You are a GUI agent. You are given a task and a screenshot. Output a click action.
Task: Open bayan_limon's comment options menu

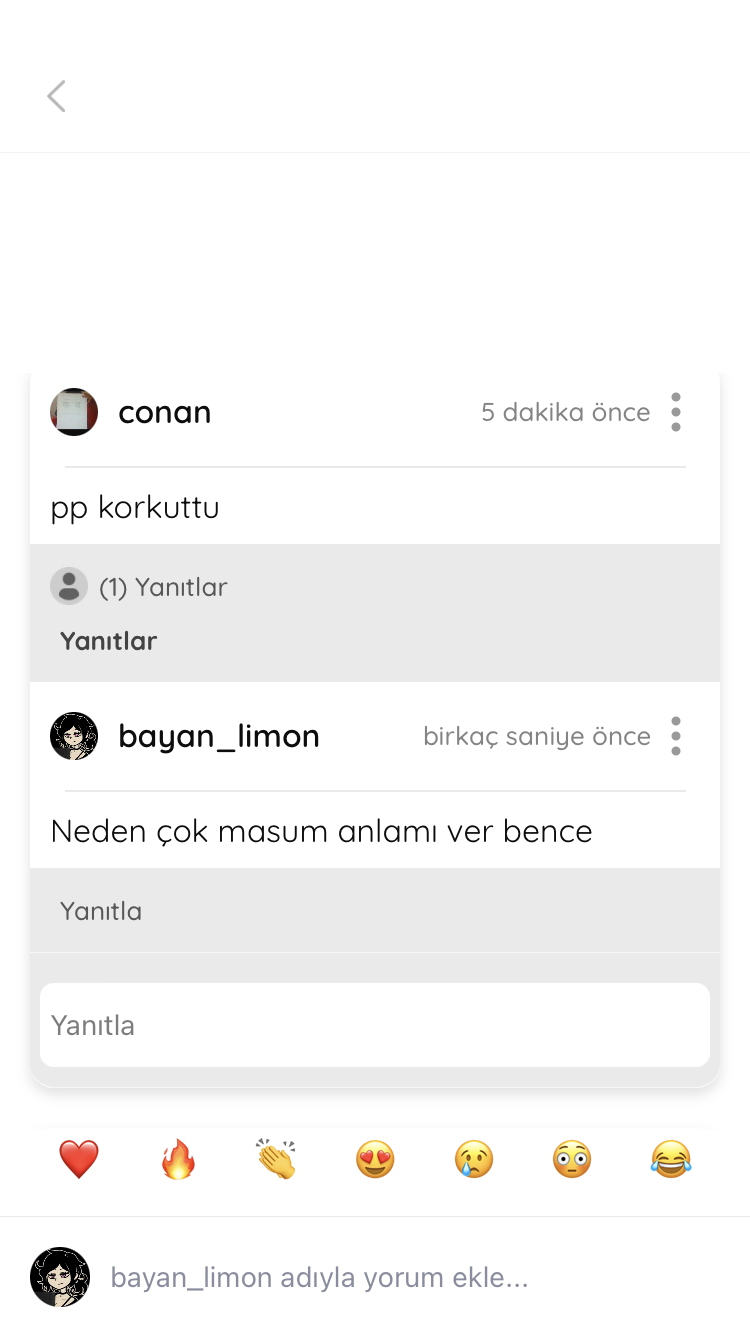(x=676, y=736)
